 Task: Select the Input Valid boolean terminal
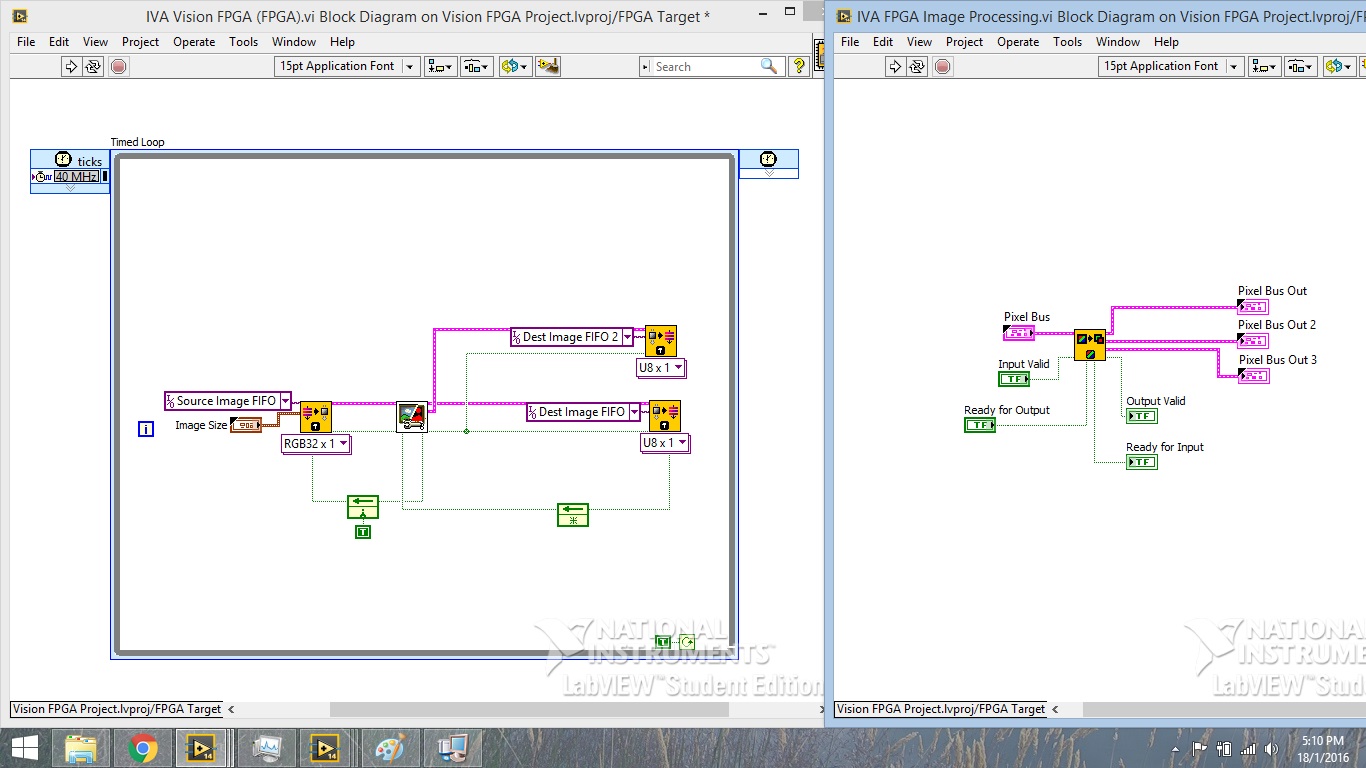pyautogui.click(x=1014, y=379)
